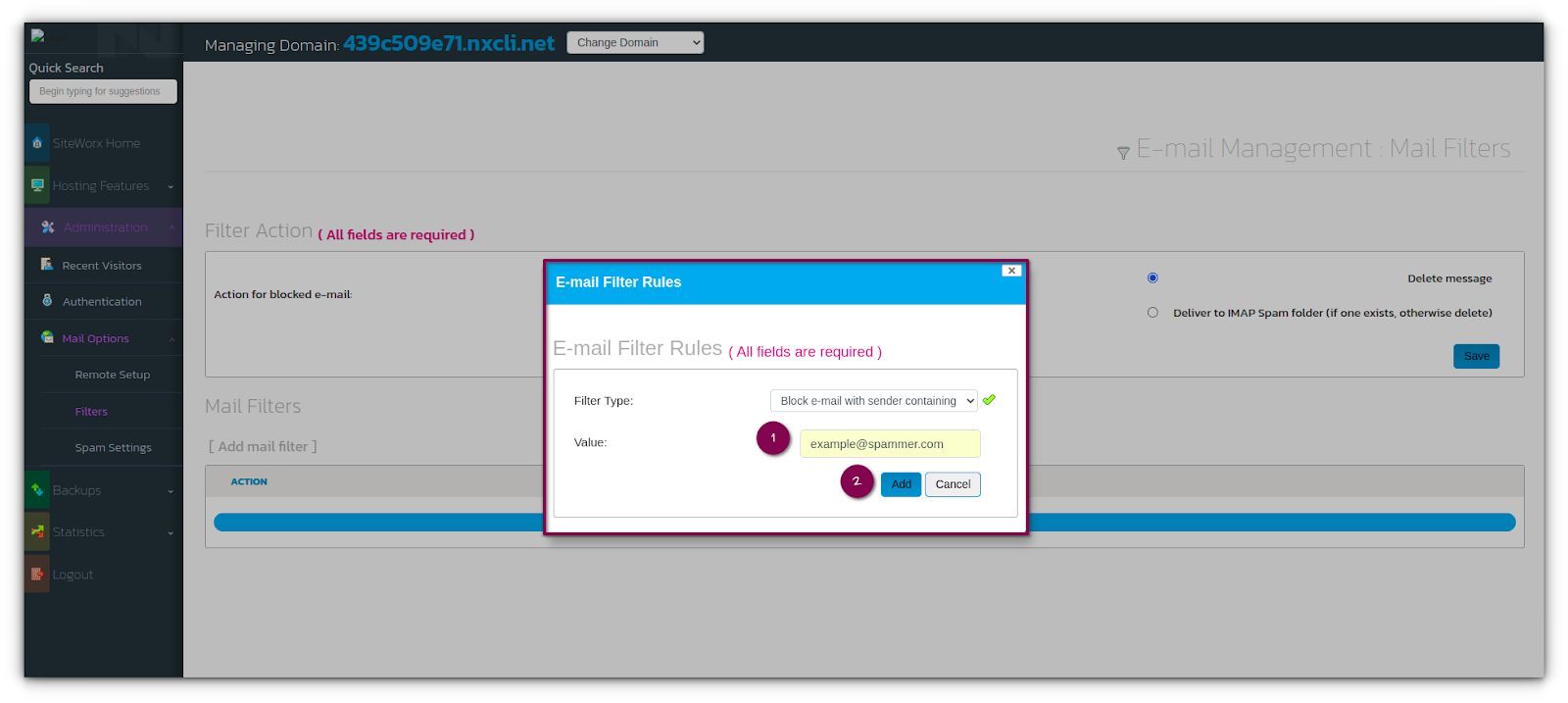The width and height of the screenshot is (1568, 703).
Task: Click the Mail Filters section heading
Action: point(253,406)
